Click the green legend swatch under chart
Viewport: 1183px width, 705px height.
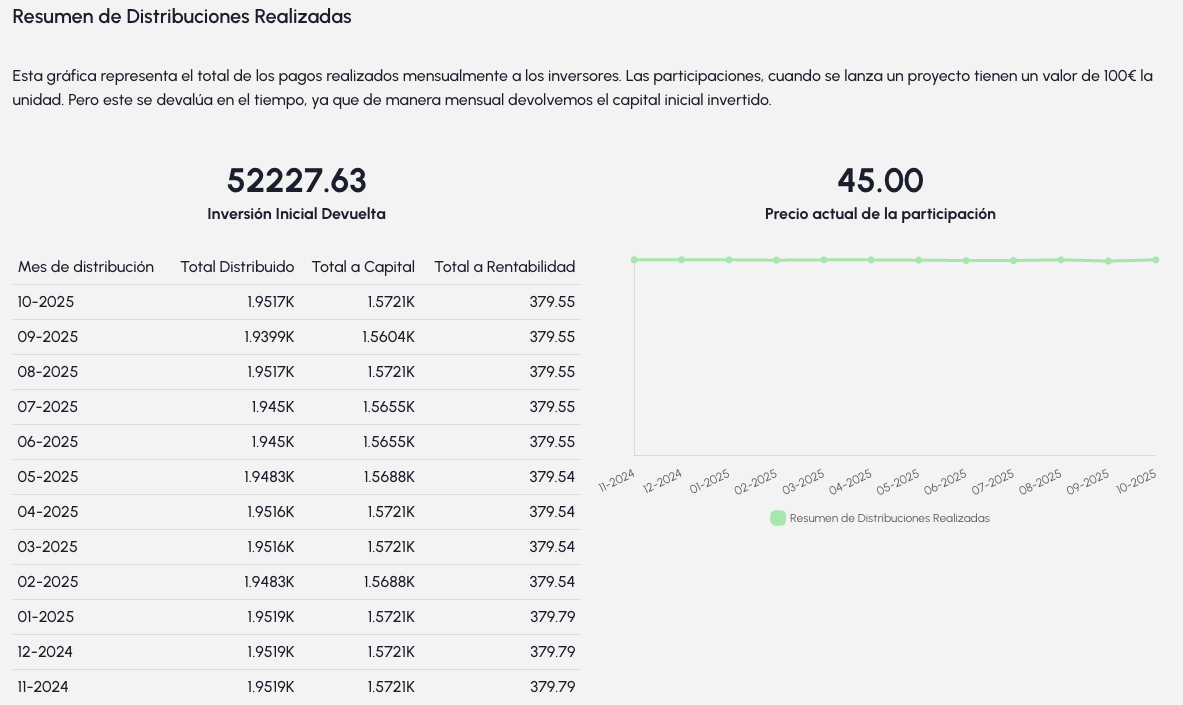point(778,518)
